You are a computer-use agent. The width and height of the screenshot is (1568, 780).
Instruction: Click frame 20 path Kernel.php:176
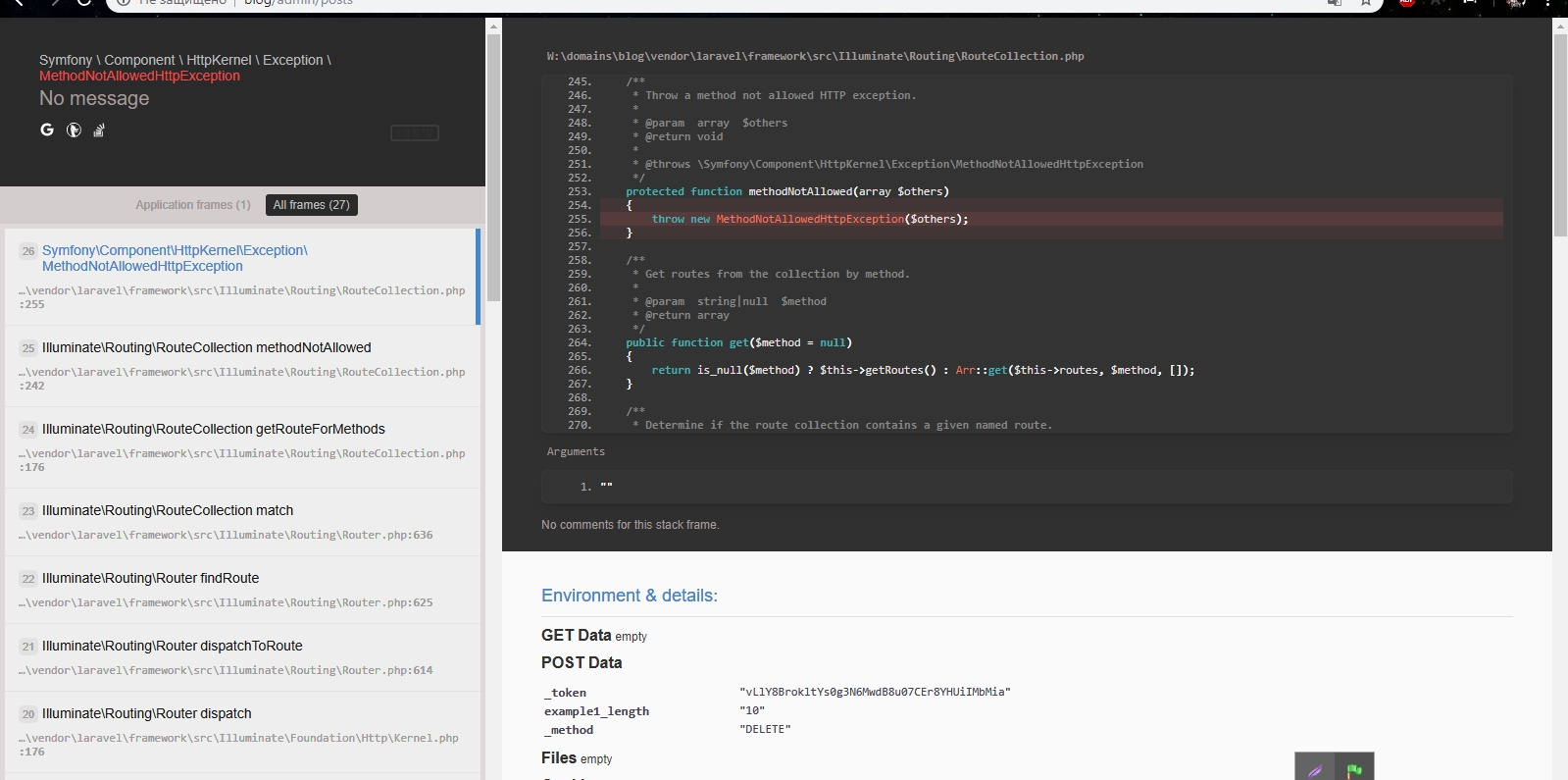(x=238, y=745)
